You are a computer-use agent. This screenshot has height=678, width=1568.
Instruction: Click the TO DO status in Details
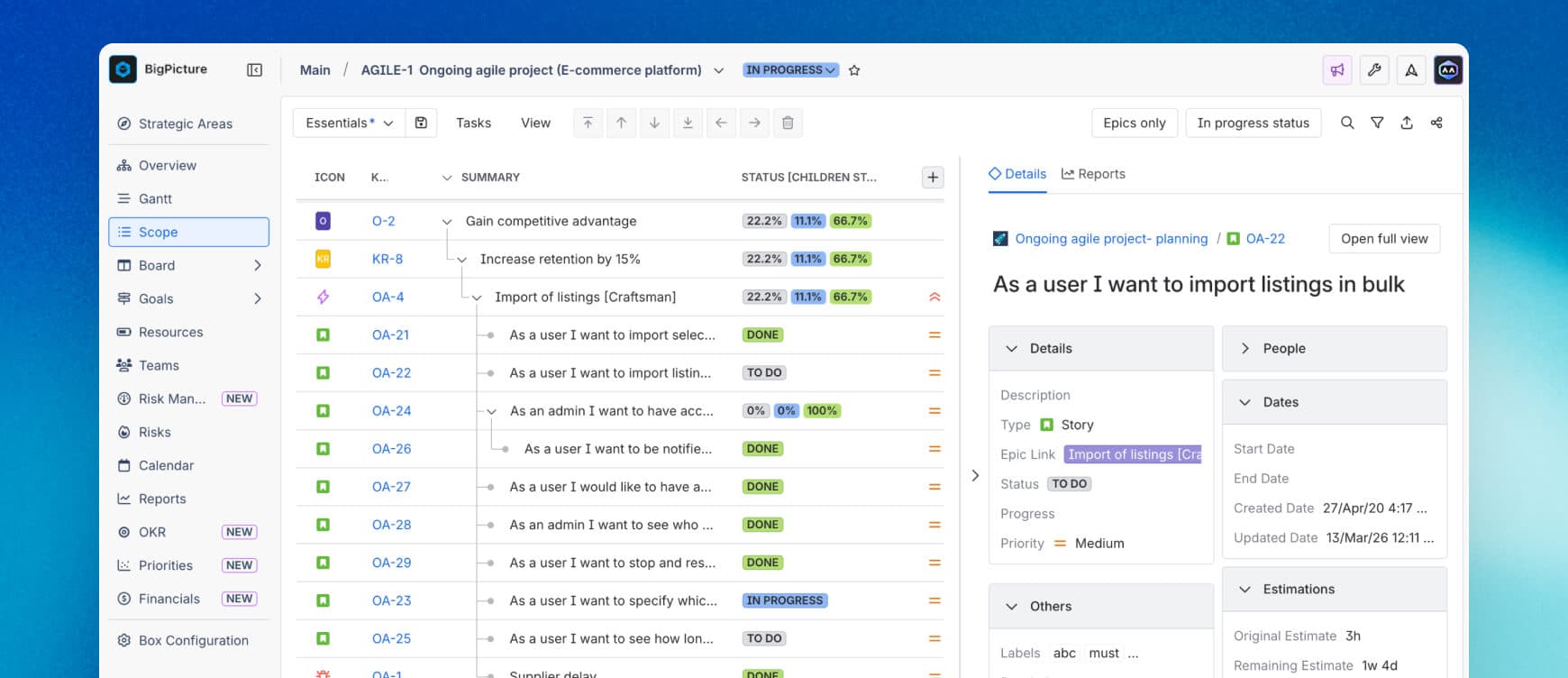[1070, 484]
